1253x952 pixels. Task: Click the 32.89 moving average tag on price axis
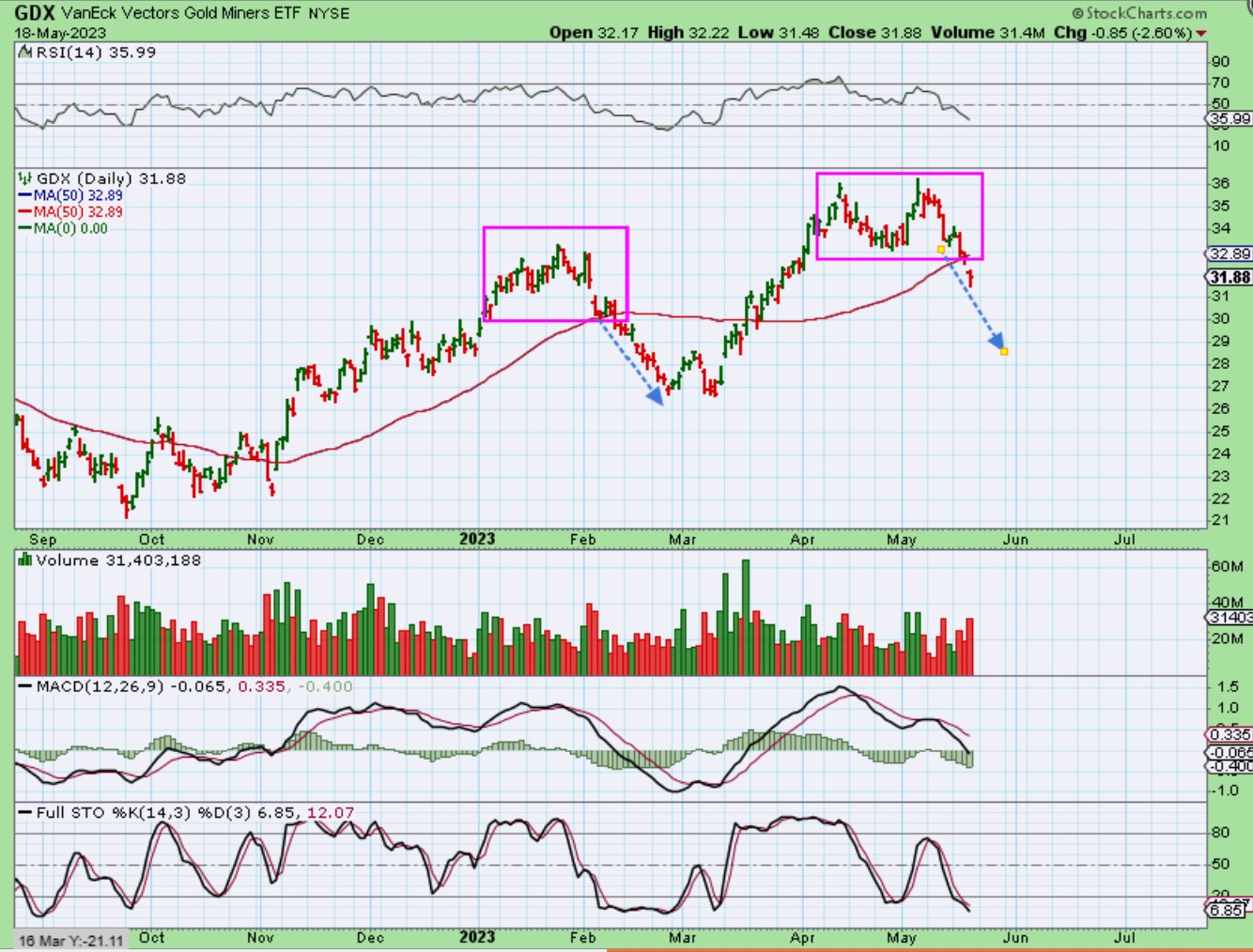pos(1230,254)
